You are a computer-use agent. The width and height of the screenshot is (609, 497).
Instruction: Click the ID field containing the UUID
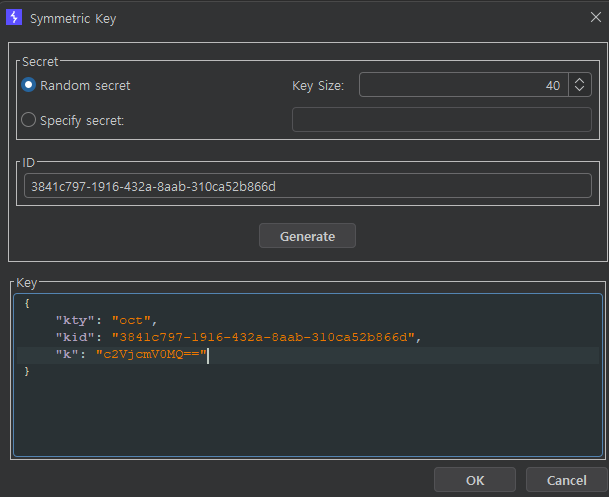(x=308, y=186)
